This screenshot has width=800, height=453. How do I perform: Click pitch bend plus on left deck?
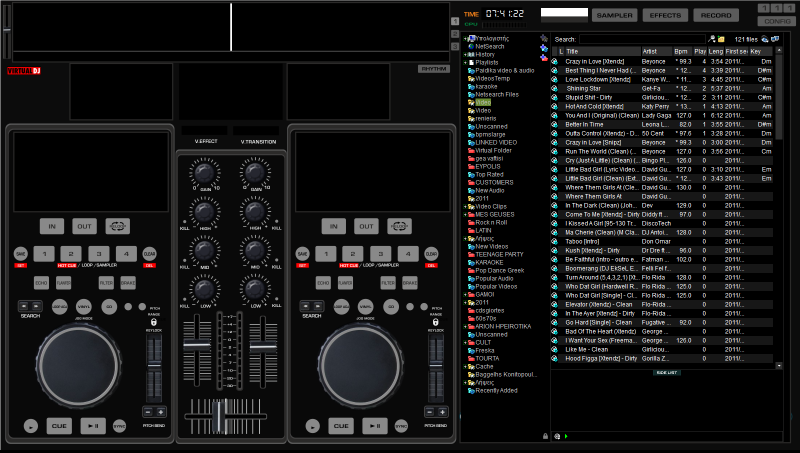click(x=160, y=412)
